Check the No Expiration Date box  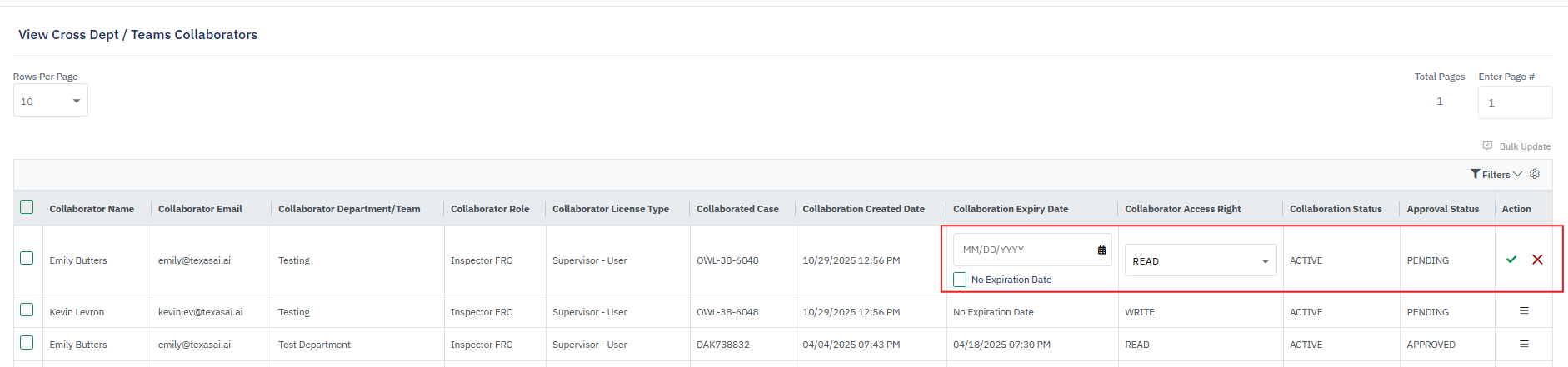(960, 280)
